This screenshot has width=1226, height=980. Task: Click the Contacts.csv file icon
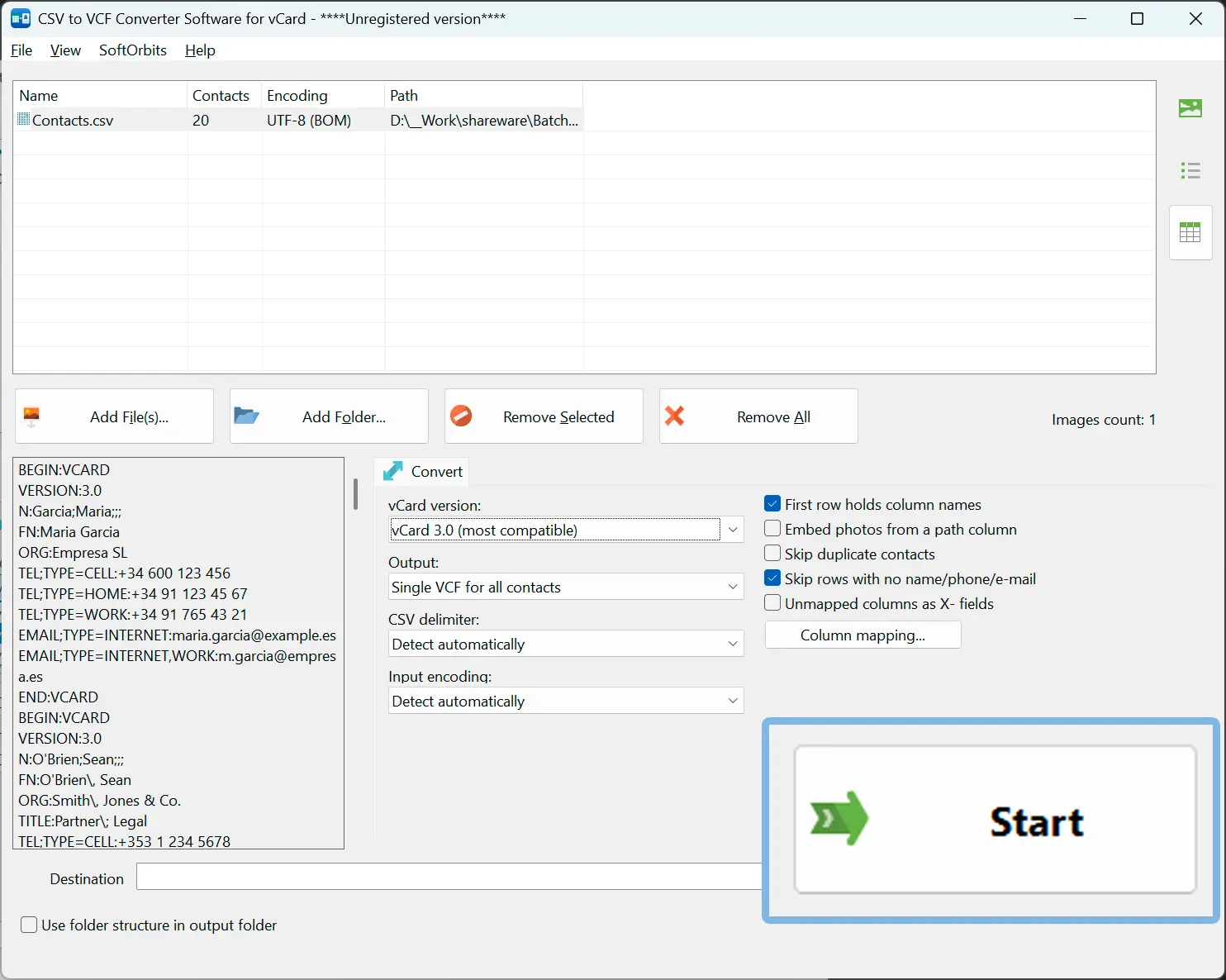coord(24,120)
